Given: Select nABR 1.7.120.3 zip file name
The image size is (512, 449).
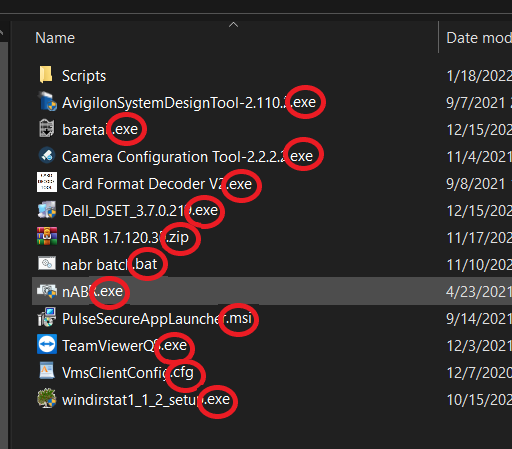Looking at the screenshot, I should point(125,238).
